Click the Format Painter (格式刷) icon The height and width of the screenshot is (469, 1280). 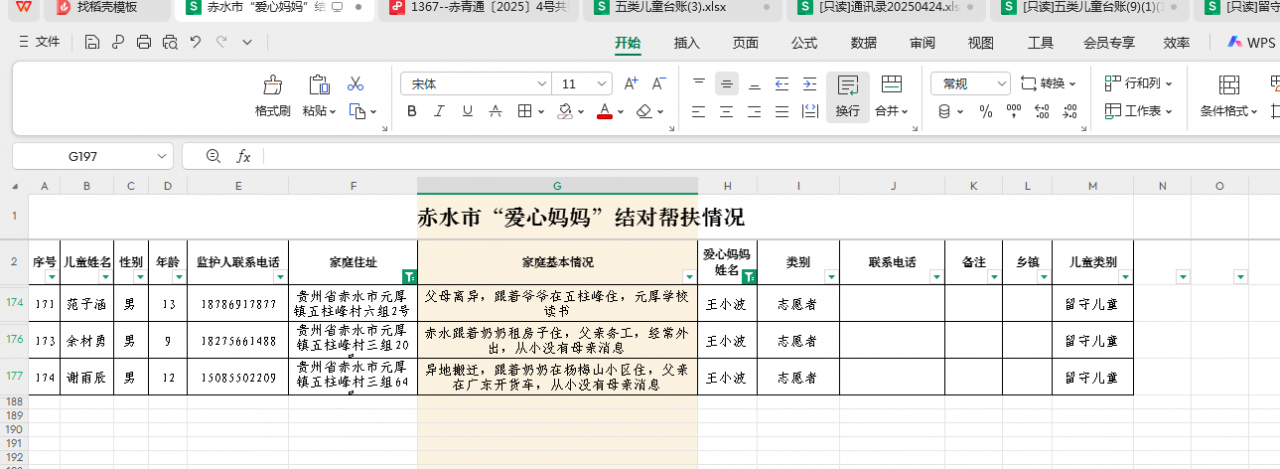pos(272,86)
